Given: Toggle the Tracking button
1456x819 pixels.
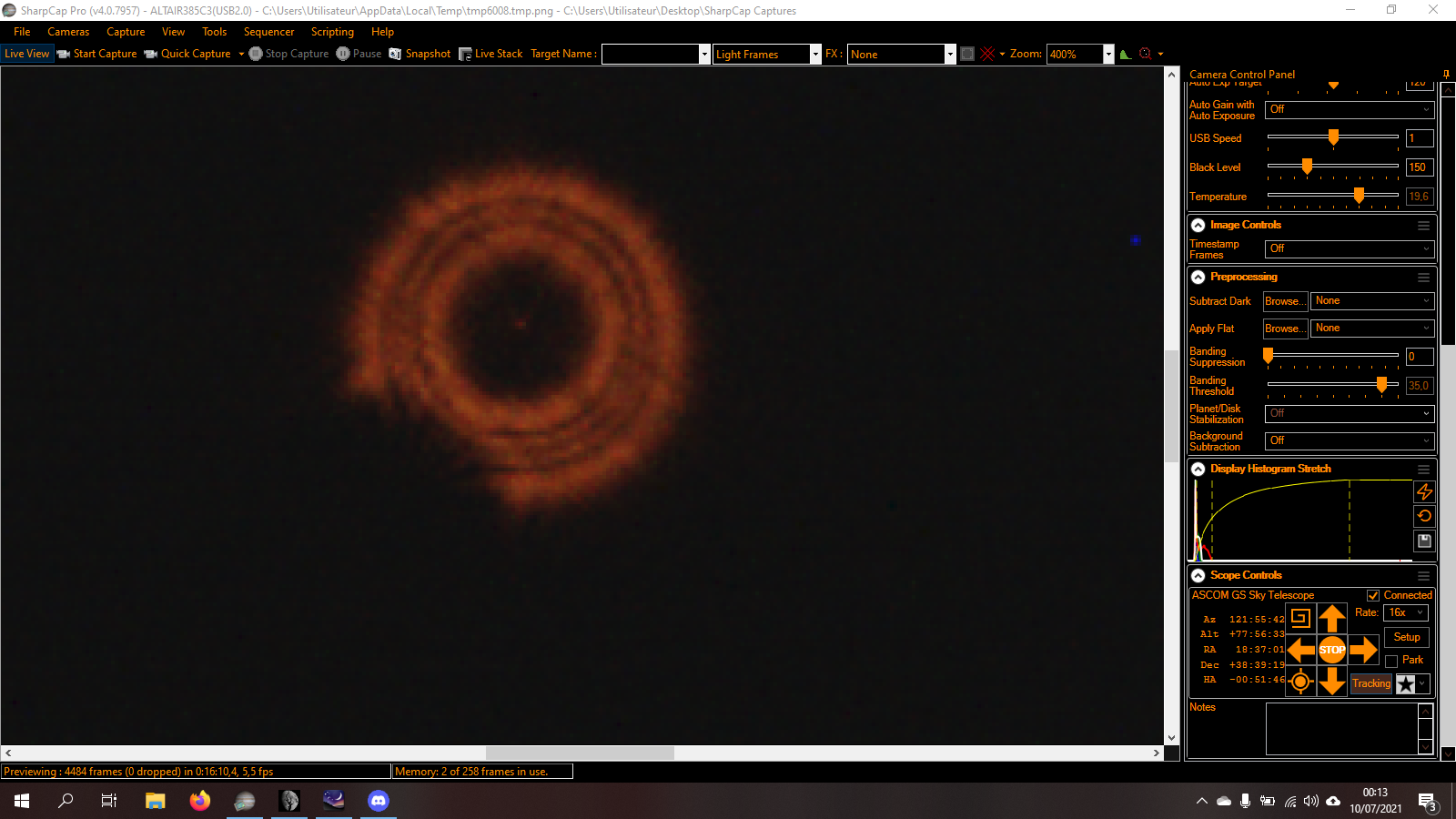Looking at the screenshot, I should 1371,683.
